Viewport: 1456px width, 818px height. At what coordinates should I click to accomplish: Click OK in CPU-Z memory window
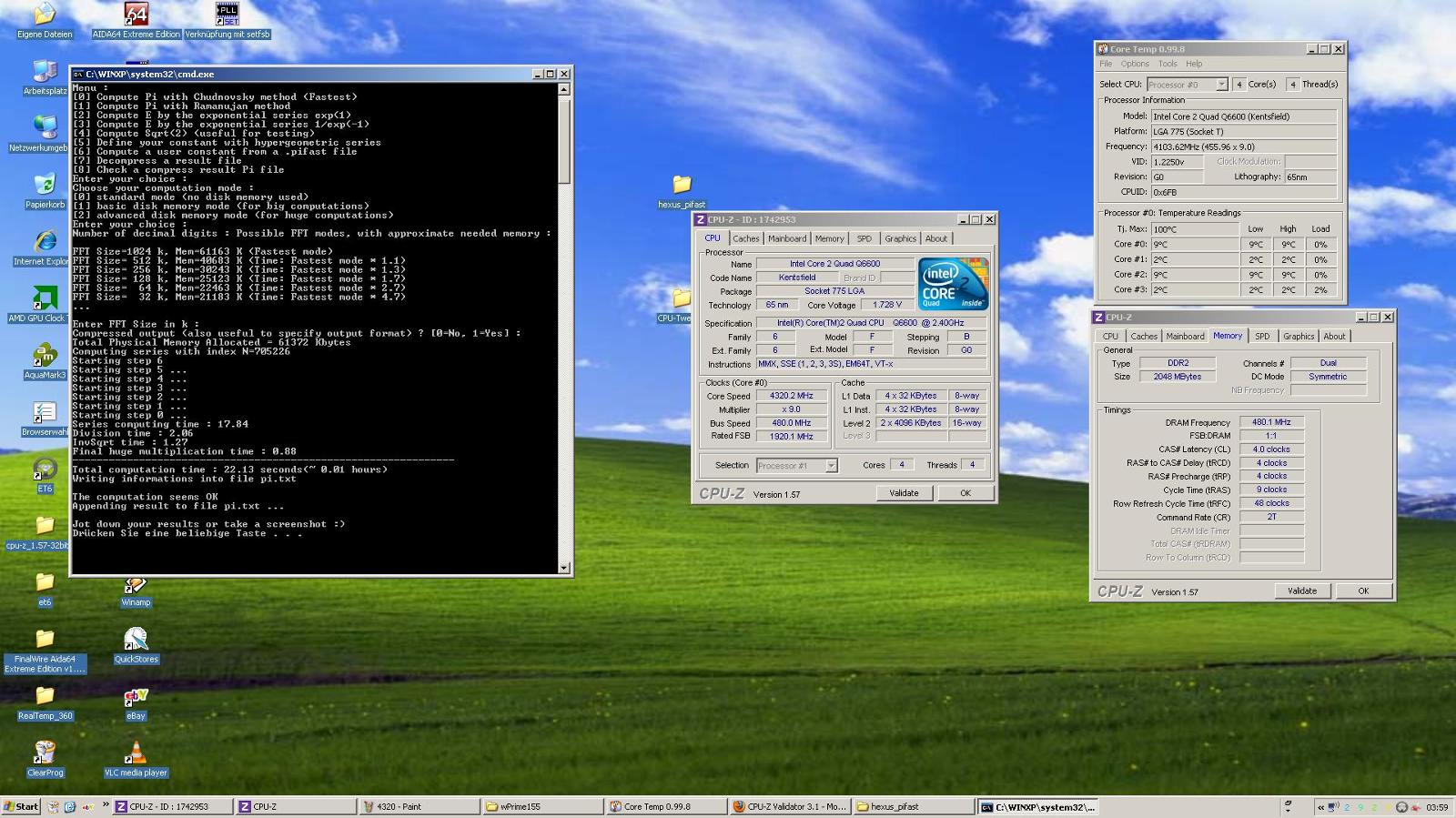(x=1363, y=591)
